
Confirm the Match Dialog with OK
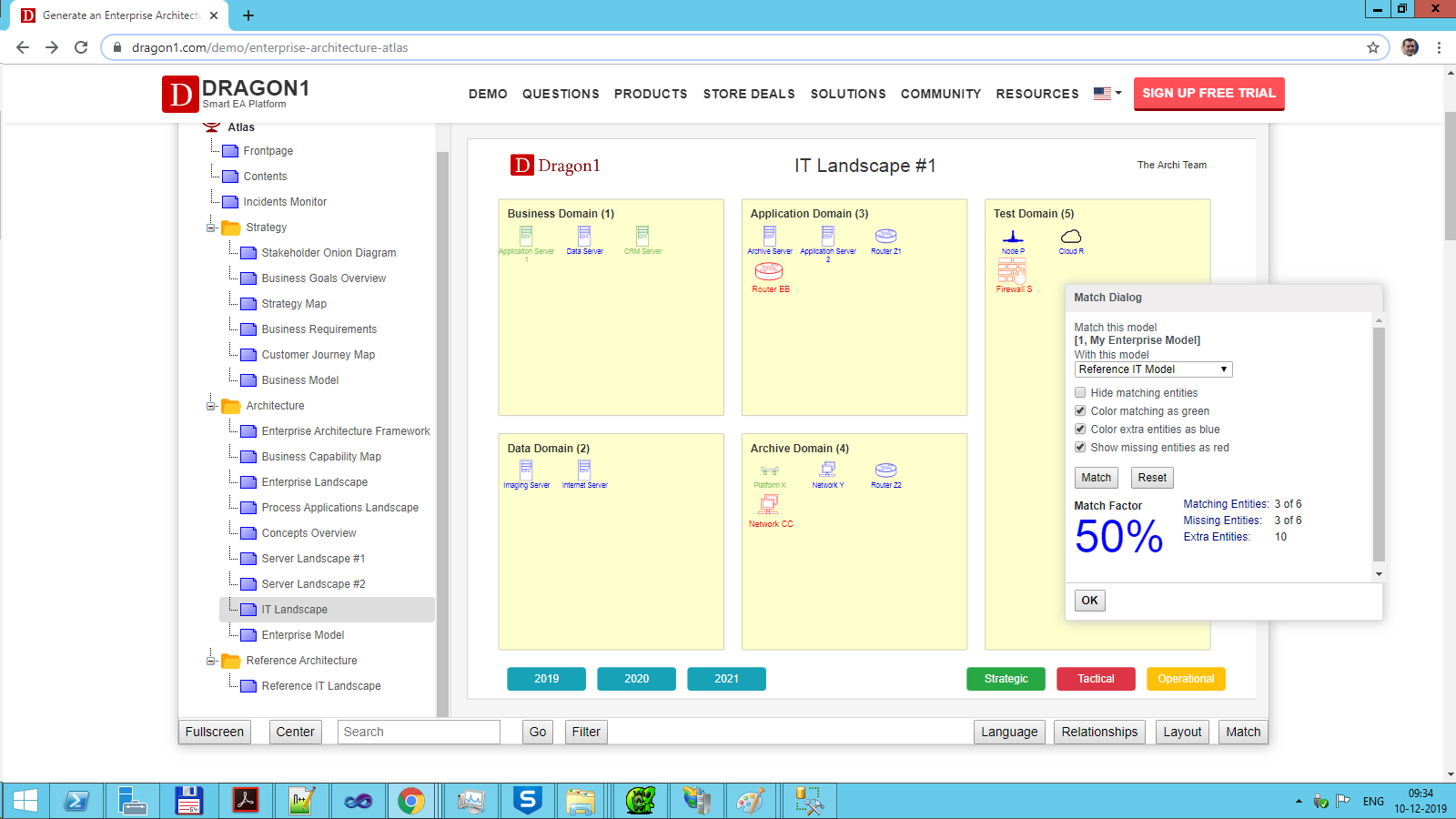1090,601
